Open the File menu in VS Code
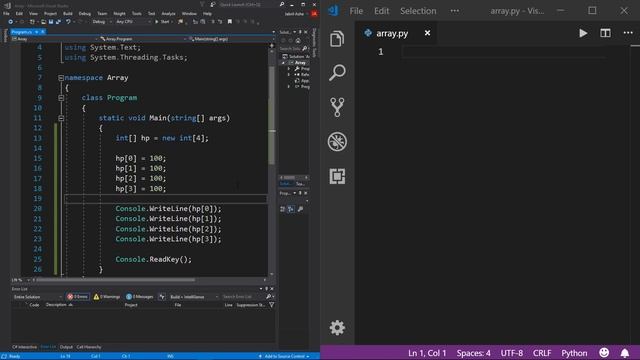Screen dimensions: 640x360 pos(356,11)
